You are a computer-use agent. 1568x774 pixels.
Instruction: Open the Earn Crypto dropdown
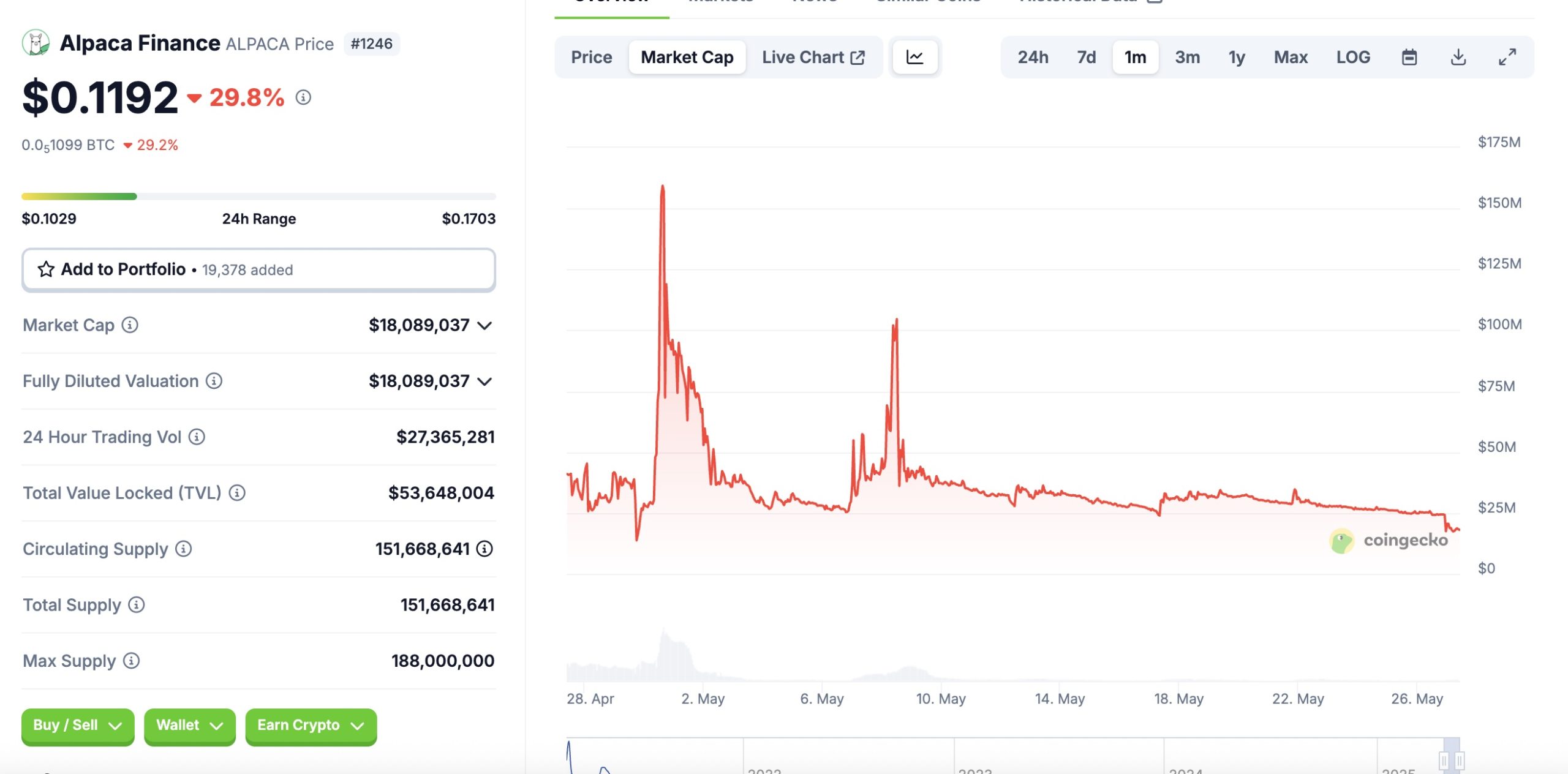pos(311,726)
